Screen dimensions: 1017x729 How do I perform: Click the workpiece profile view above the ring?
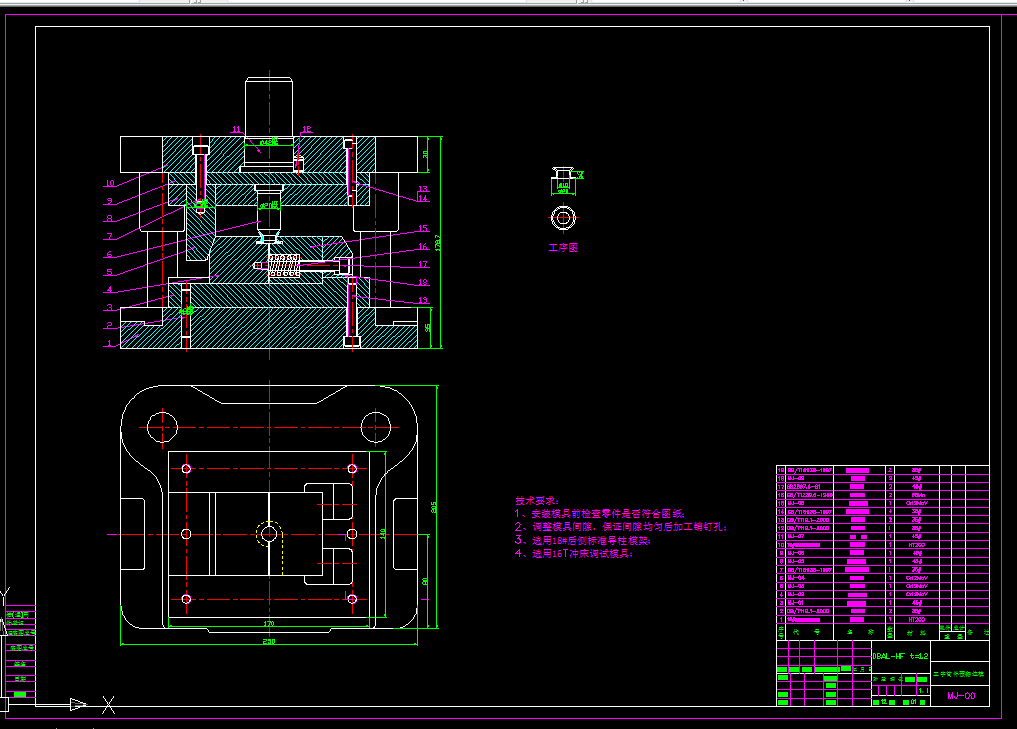(x=563, y=175)
